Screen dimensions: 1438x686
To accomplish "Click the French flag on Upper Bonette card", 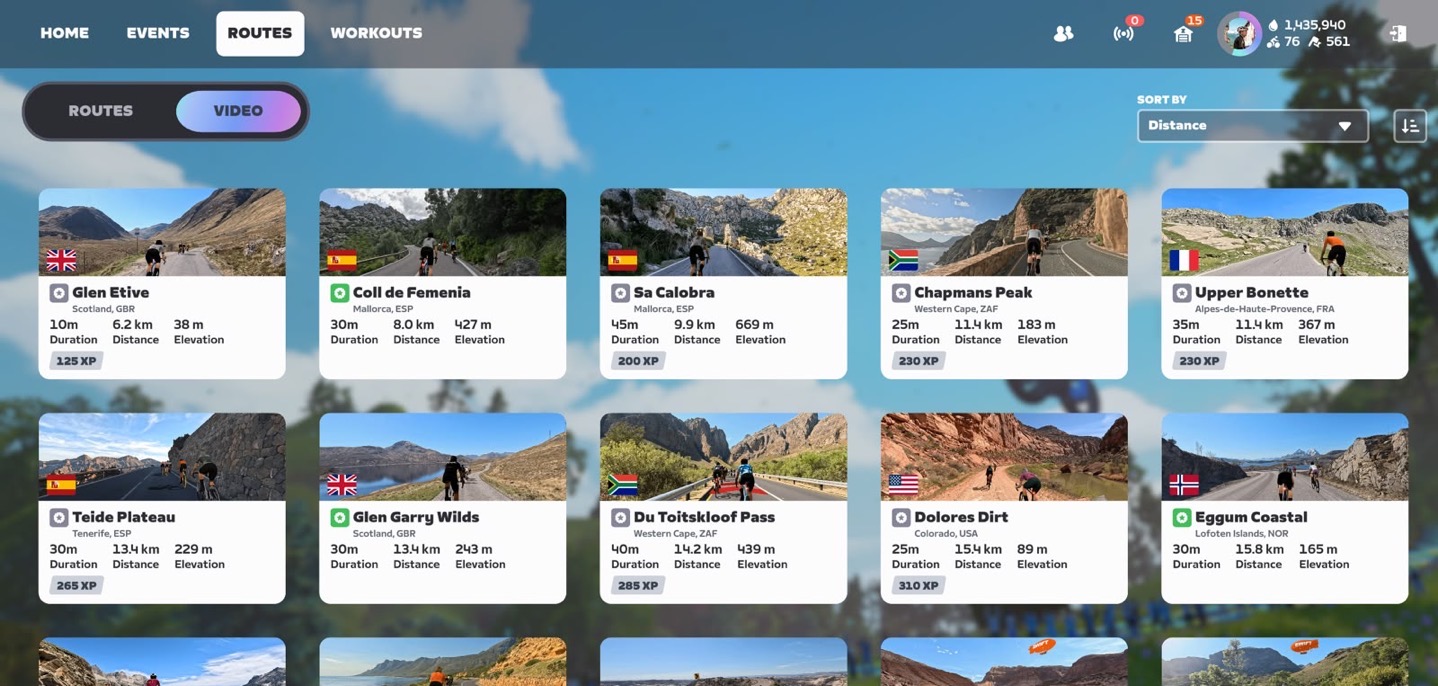I will 1184,260.
